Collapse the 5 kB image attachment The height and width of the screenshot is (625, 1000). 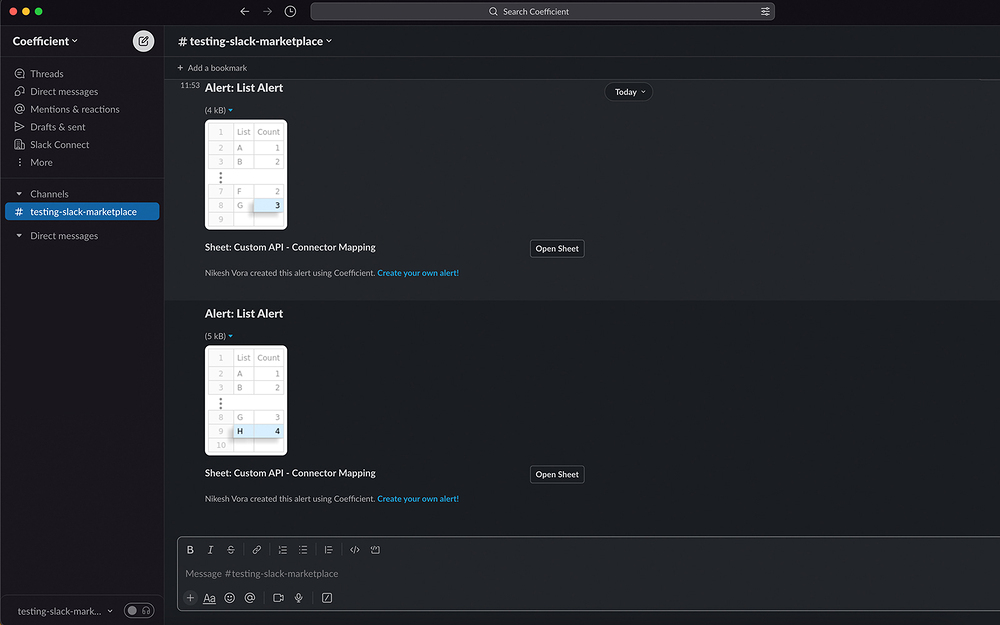click(x=230, y=336)
